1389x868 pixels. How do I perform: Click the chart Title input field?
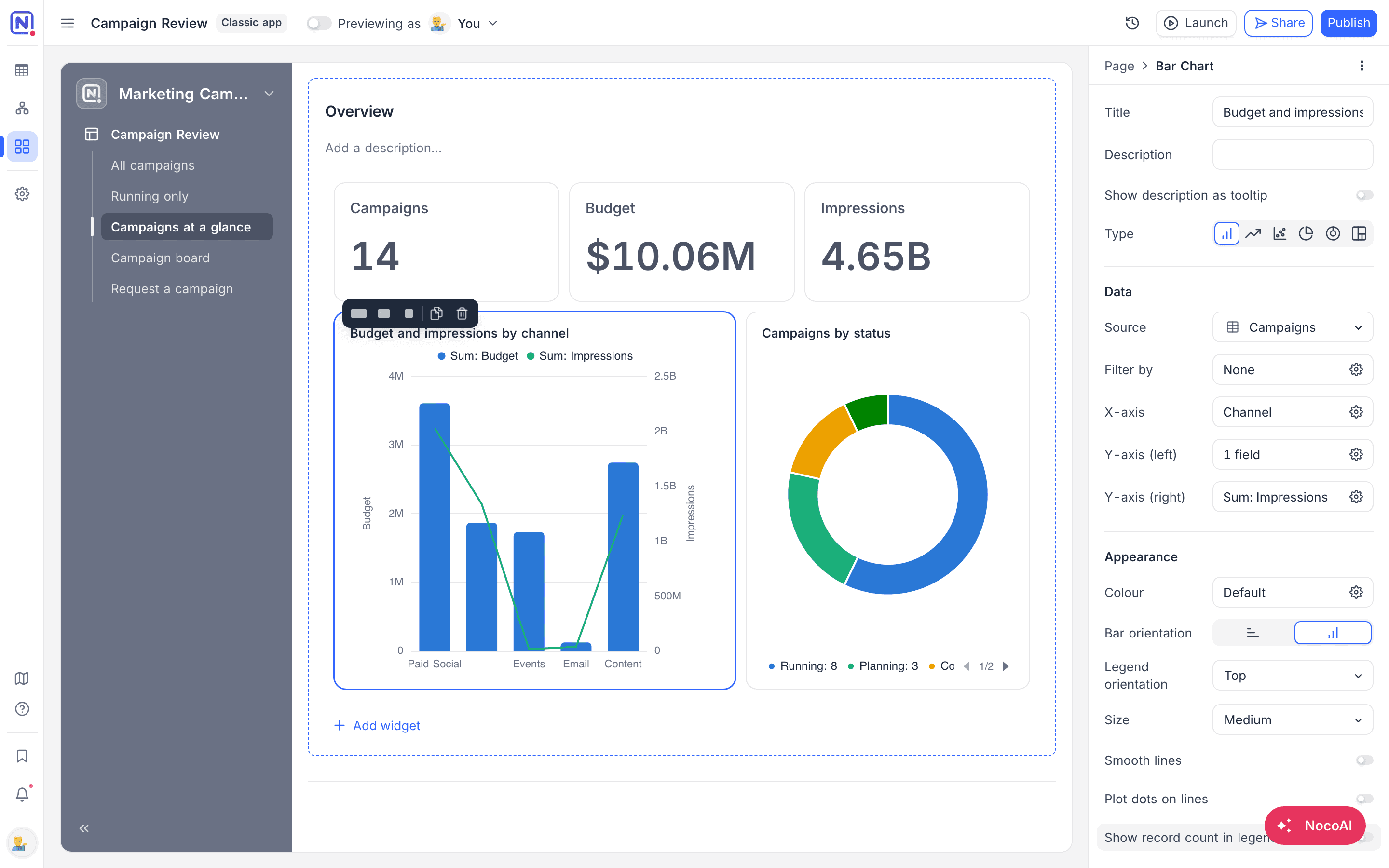click(1292, 112)
